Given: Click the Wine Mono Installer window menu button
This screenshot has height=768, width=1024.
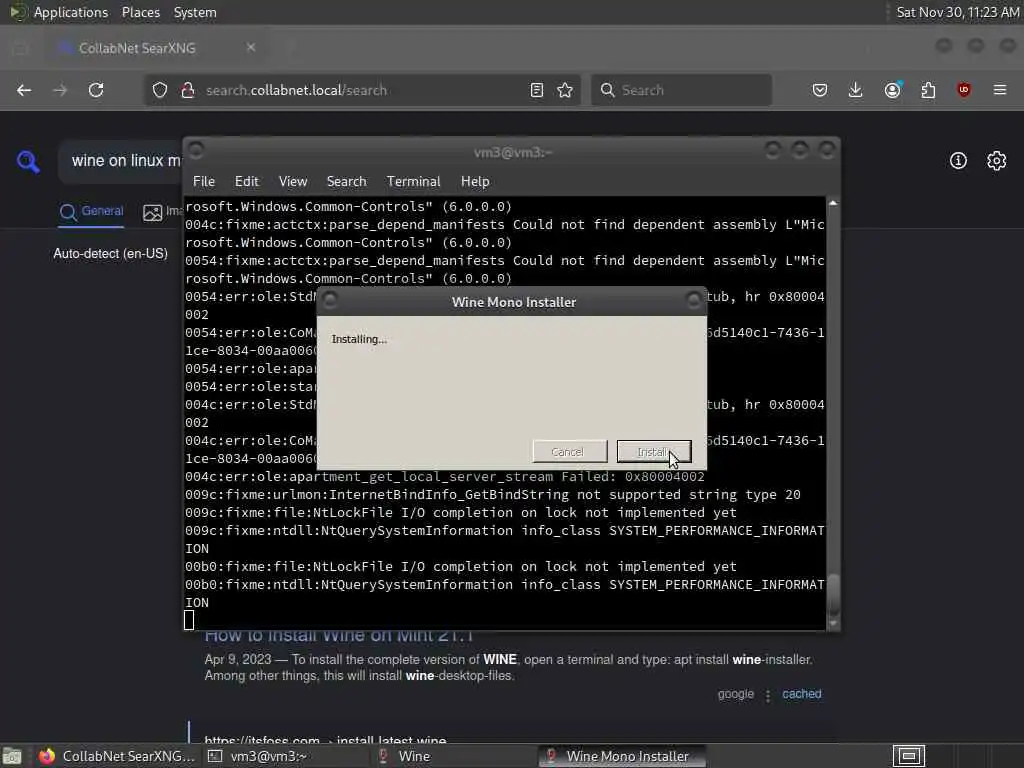Looking at the screenshot, I should pos(330,300).
